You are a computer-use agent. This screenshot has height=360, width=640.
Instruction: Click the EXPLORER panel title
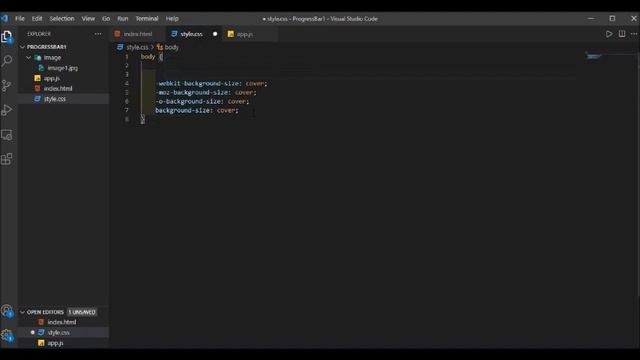[x=39, y=34]
